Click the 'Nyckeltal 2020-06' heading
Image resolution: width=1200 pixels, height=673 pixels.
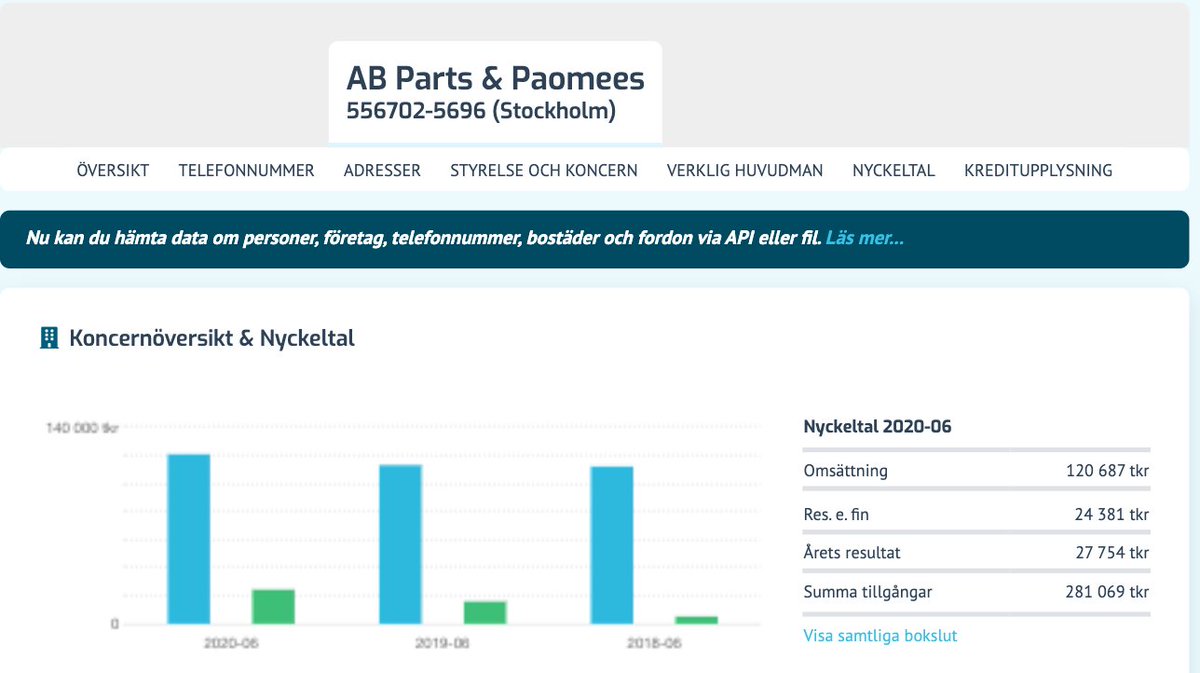[x=878, y=427]
